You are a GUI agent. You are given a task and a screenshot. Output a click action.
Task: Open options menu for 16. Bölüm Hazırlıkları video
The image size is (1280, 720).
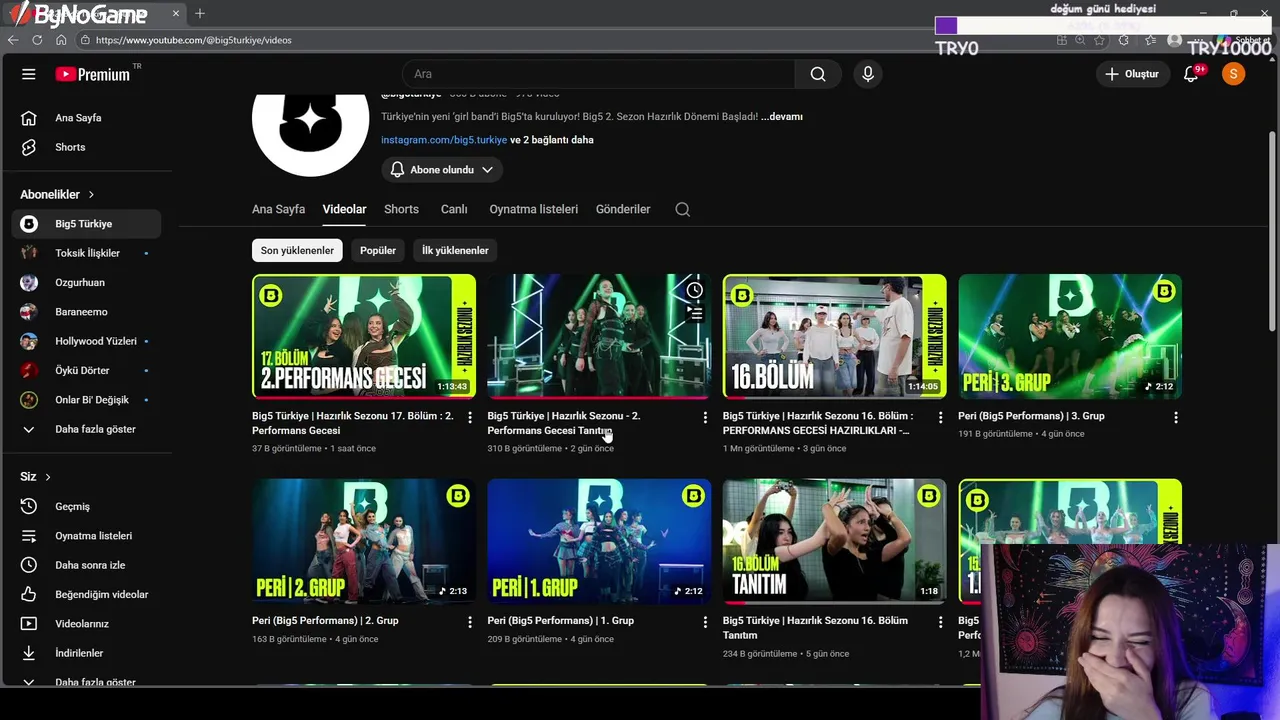point(940,417)
